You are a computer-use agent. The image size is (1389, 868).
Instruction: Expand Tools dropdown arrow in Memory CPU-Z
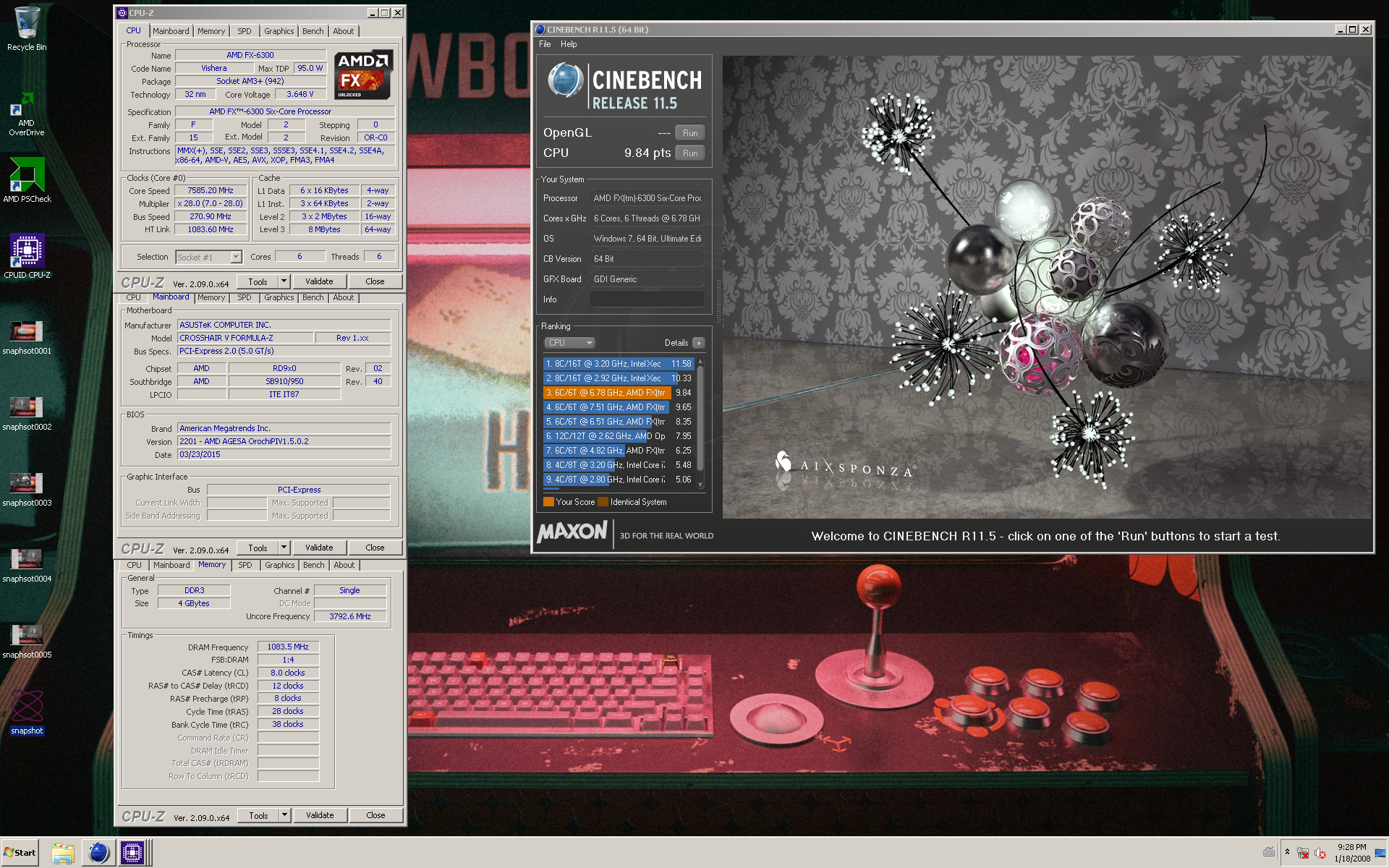(x=285, y=816)
